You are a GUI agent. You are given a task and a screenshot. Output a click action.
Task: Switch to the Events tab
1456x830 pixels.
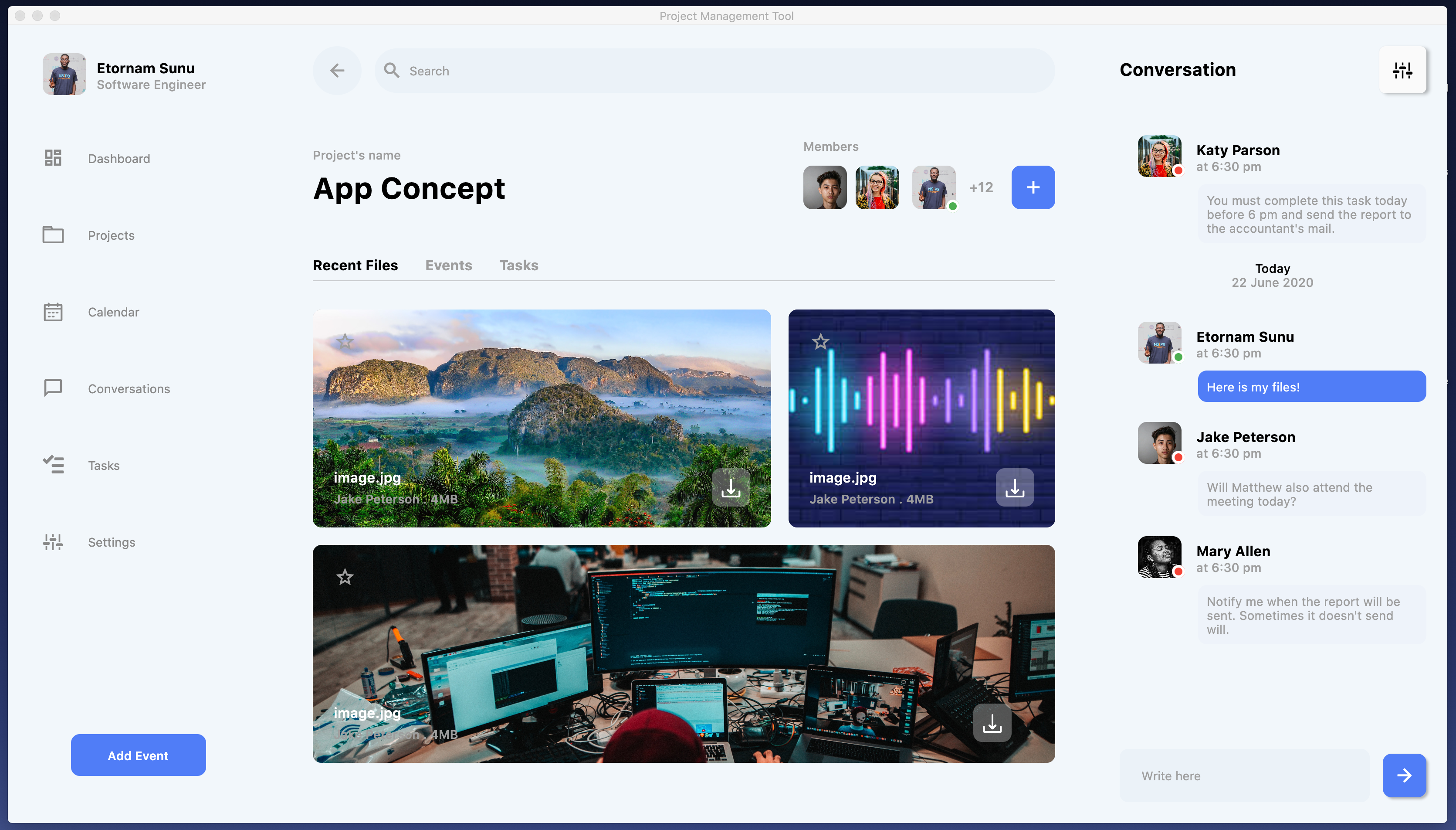[448, 265]
